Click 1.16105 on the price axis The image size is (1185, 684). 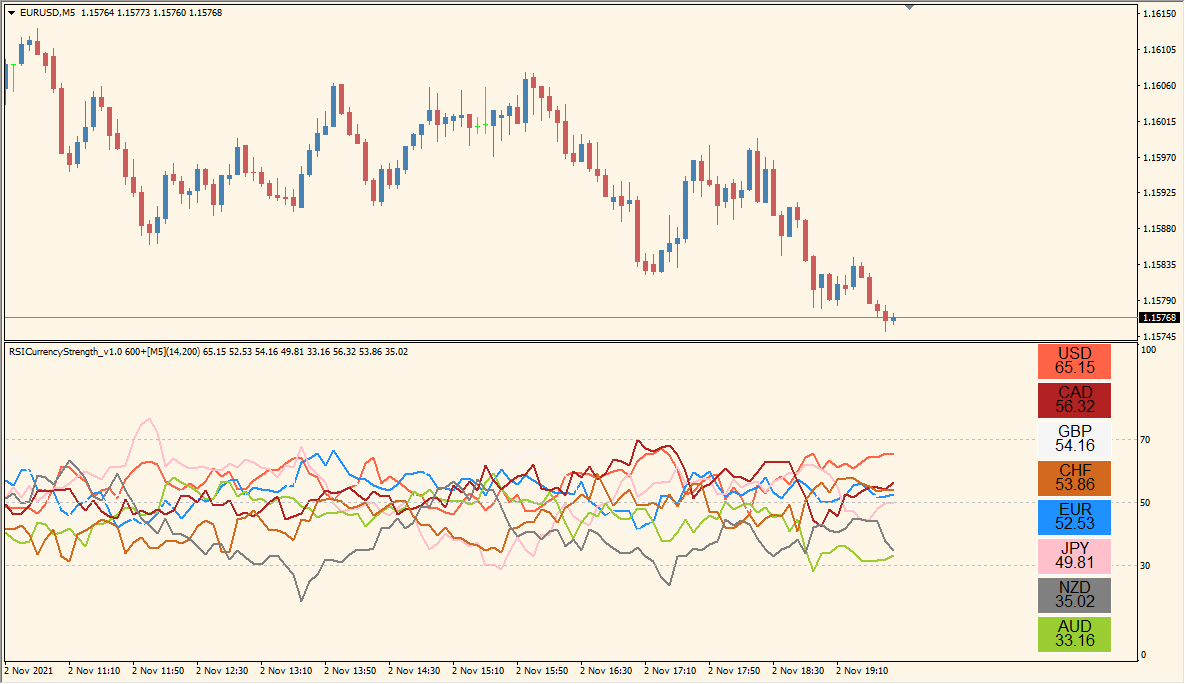point(1160,50)
